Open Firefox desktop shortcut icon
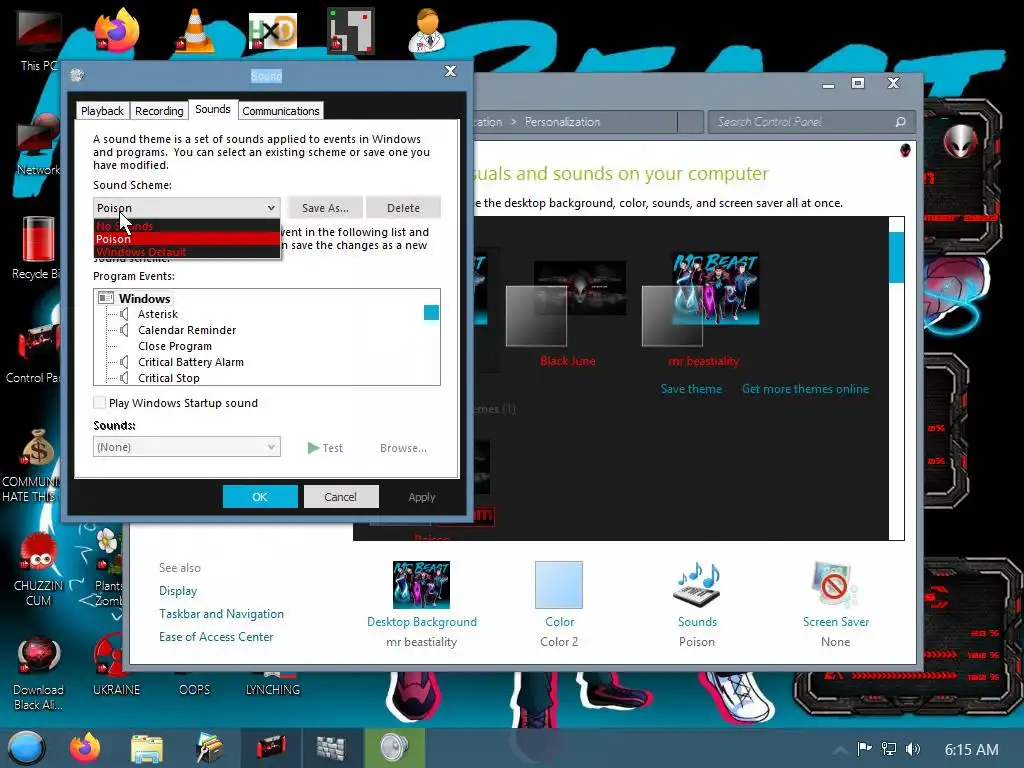The width and height of the screenshot is (1024, 768). (x=117, y=30)
